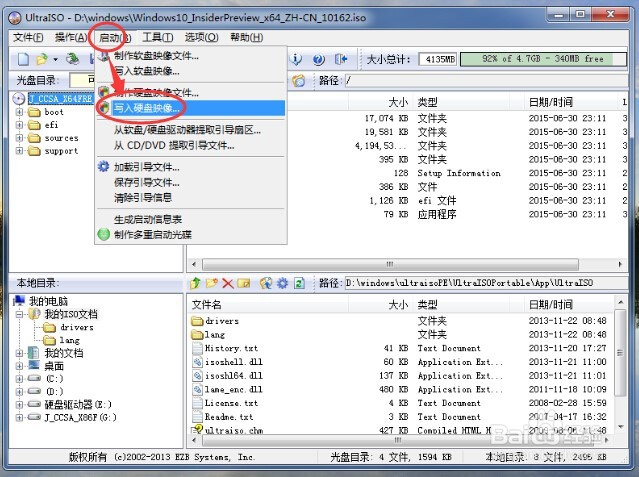Viewport: 639px width, 477px height.
Task: Select 生成启动信息表 menu entry
Action: pos(191,219)
